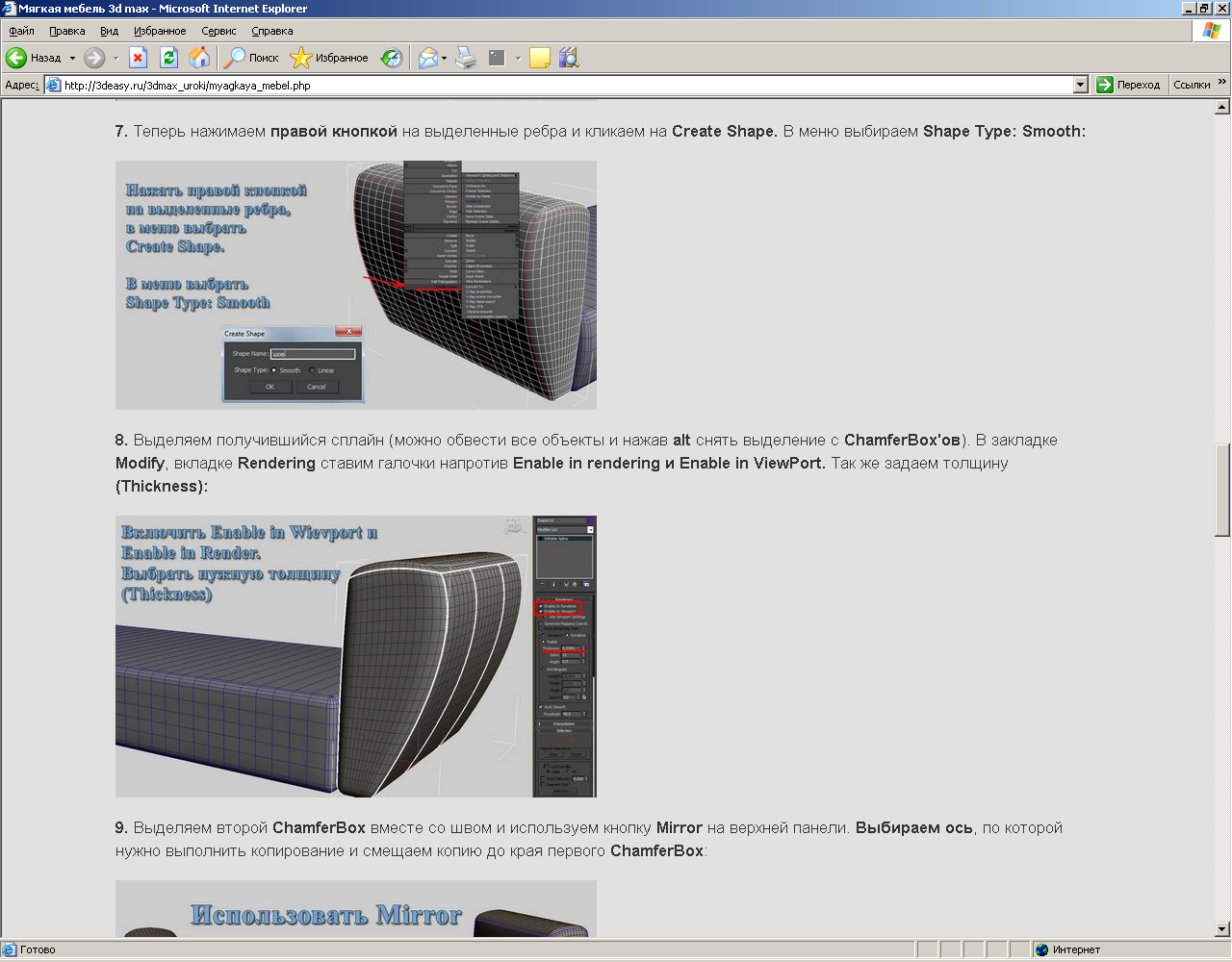This screenshot has height=962, width=1232.
Task: Click the bold text 'правой кнопкой'
Action: tap(334, 132)
